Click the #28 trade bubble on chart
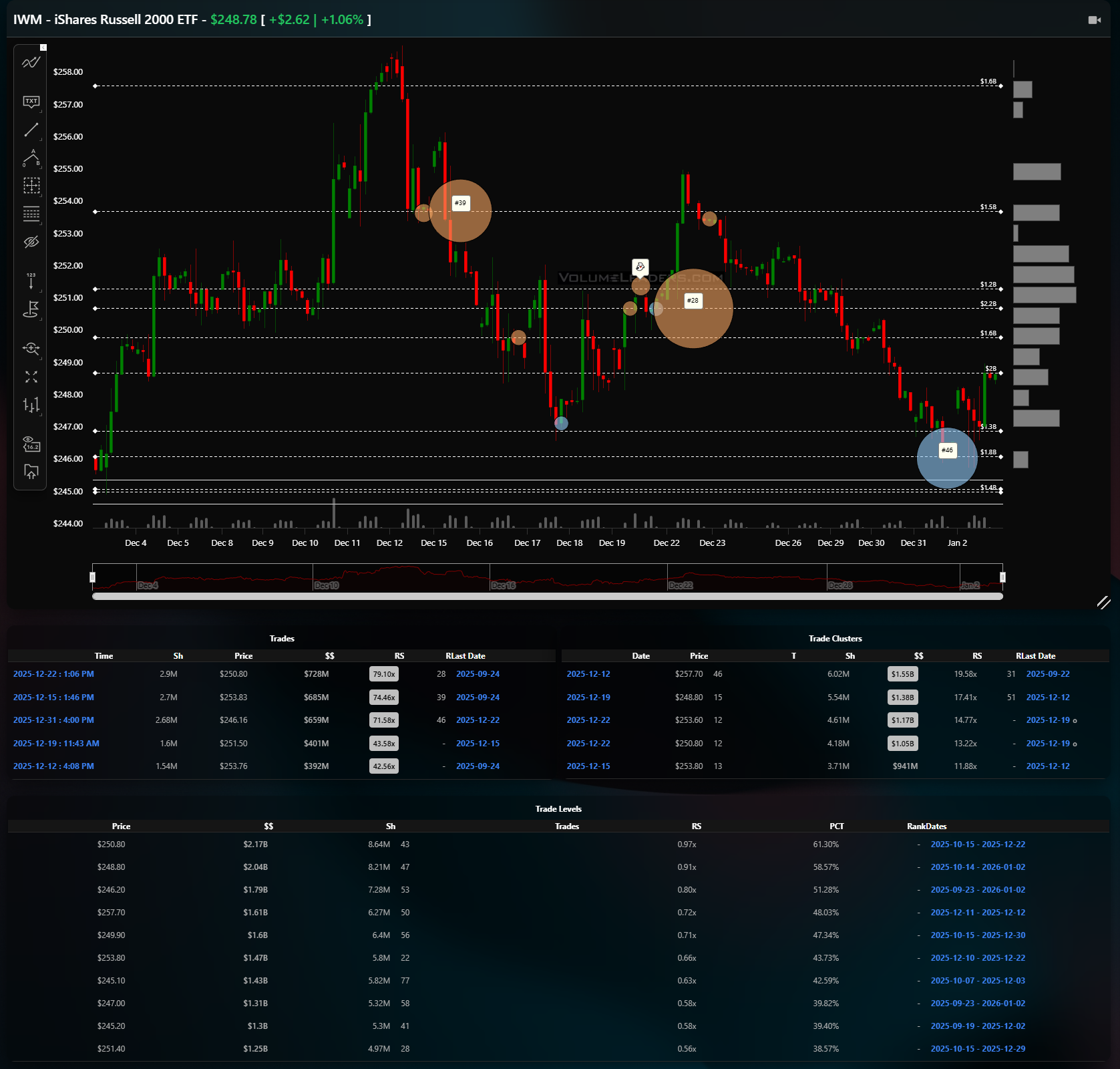The height and width of the screenshot is (1069, 1120). tap(693, 309)
